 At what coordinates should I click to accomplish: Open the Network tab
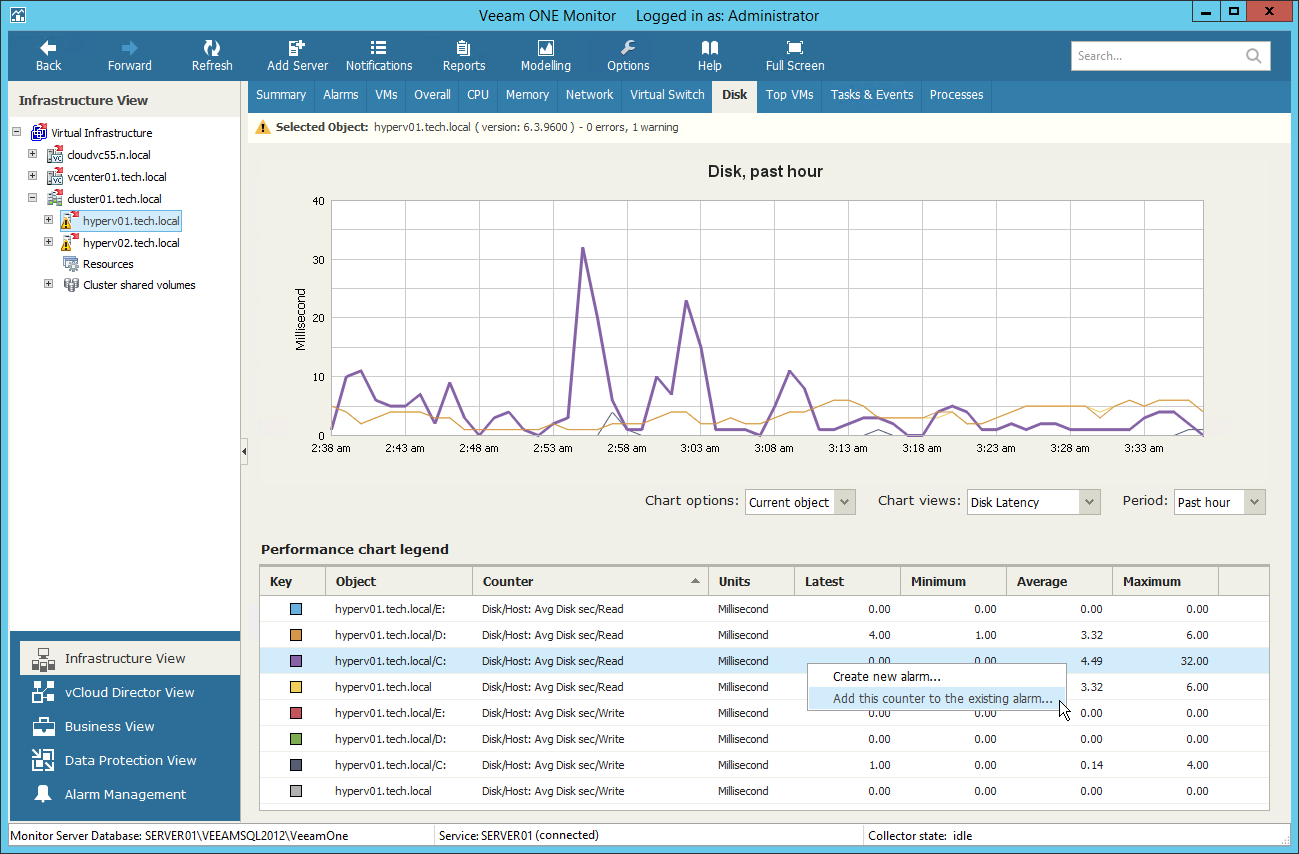[x=590, y=95]
